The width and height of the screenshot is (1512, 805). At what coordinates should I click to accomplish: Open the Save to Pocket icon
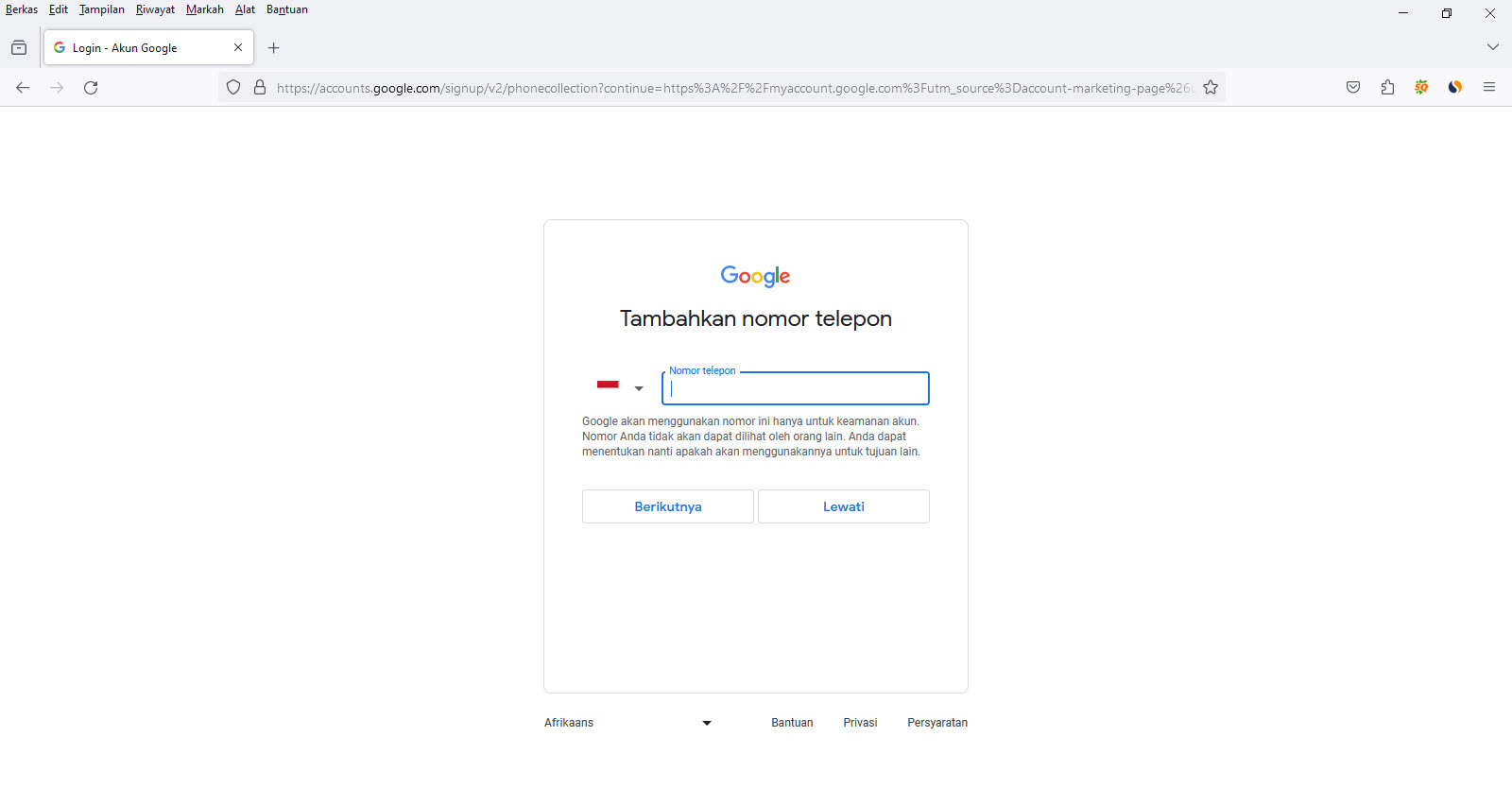click(1353, 88)
